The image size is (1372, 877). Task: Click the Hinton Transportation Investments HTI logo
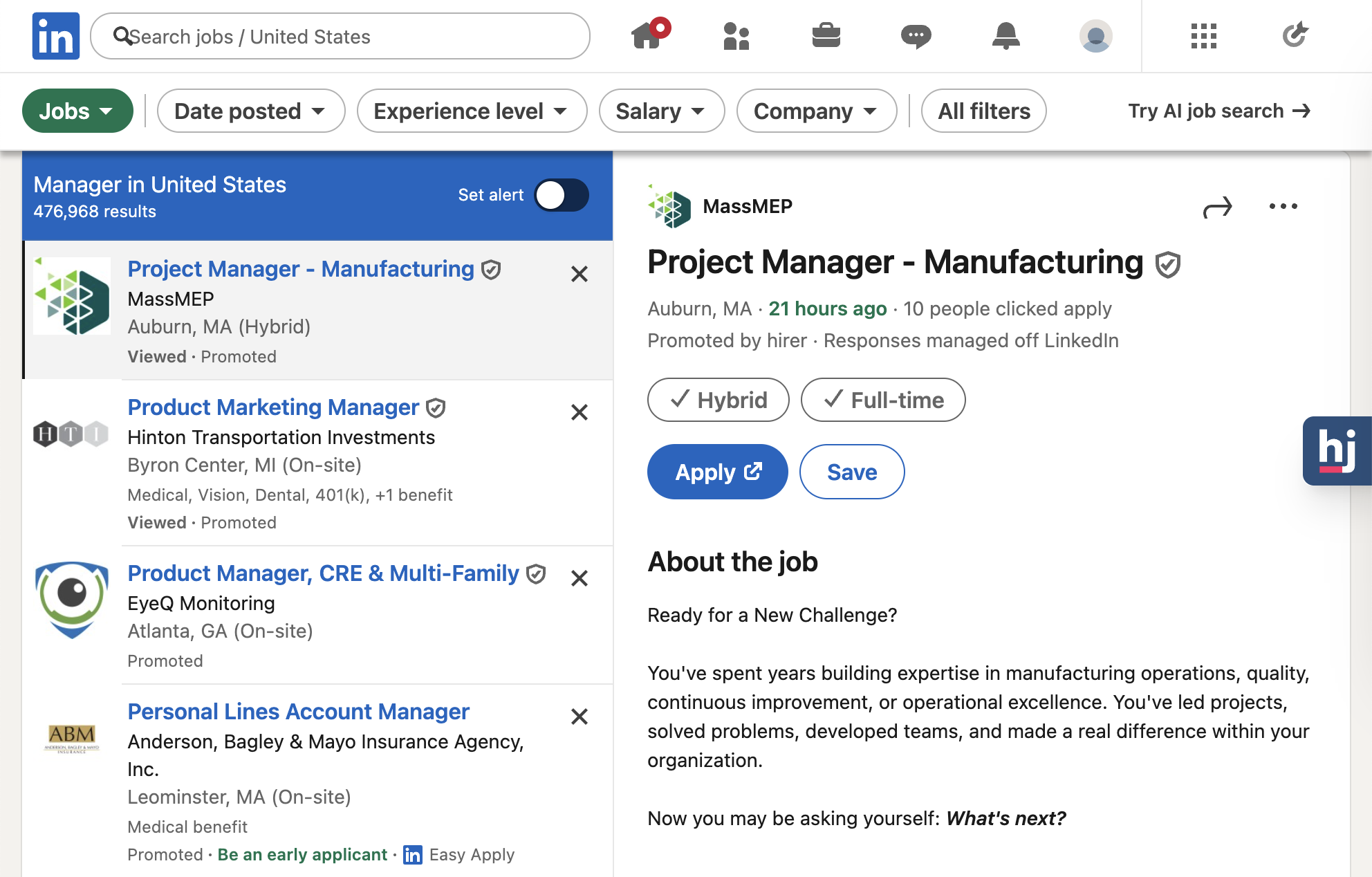point(72,434)
